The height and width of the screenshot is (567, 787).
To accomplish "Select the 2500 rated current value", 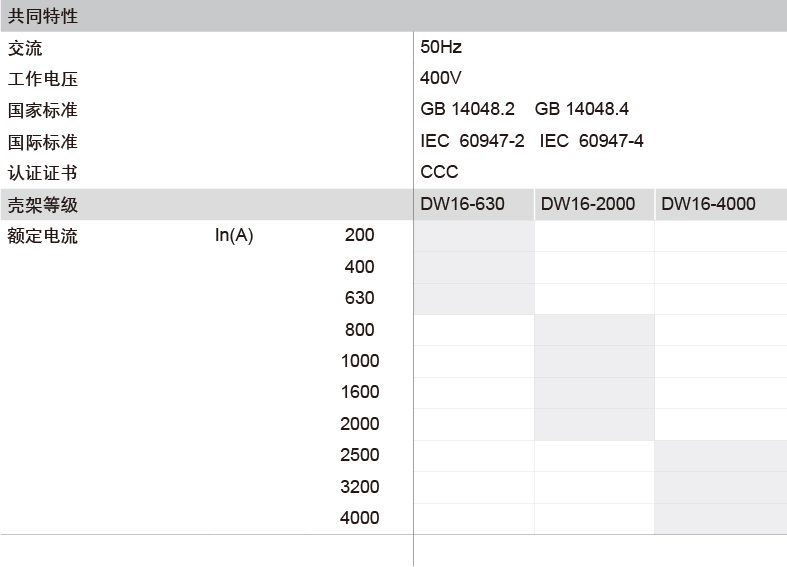I will pyautogui.click(x=360, y=455).
